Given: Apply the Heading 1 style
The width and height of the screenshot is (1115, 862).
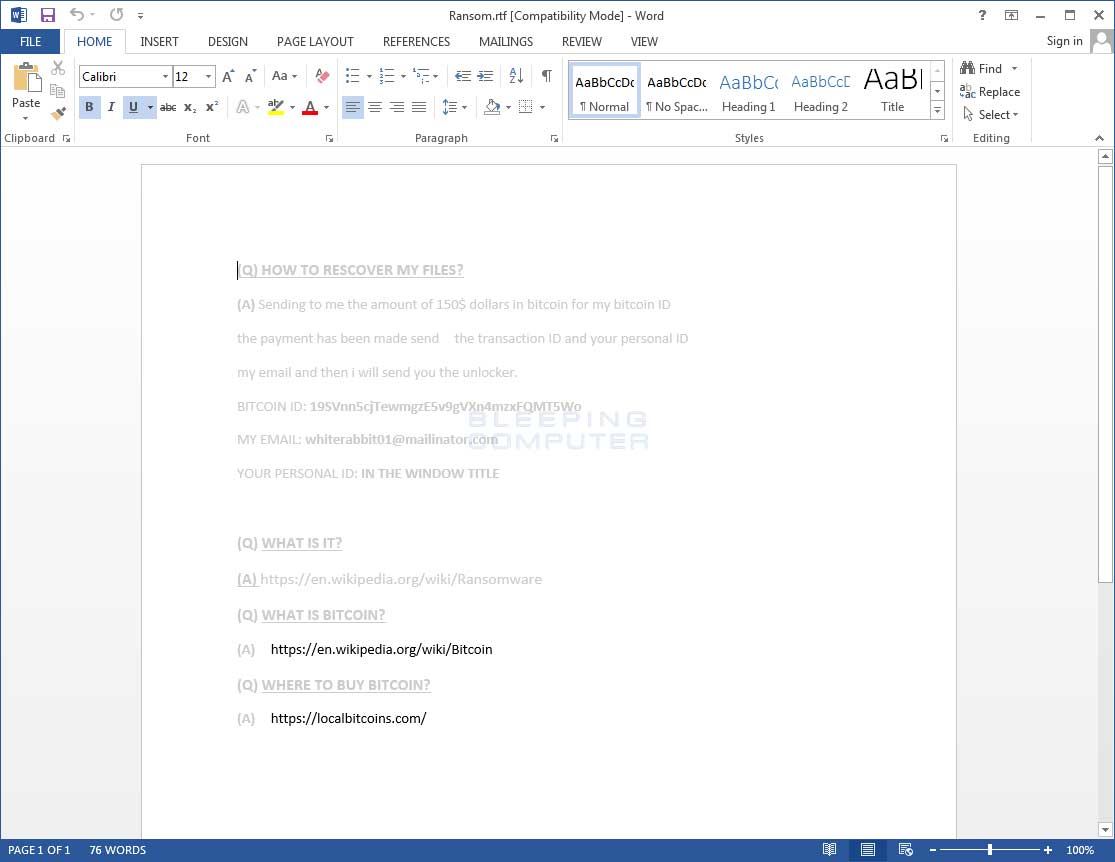Looking at the screenshot, I should point(748,91).
